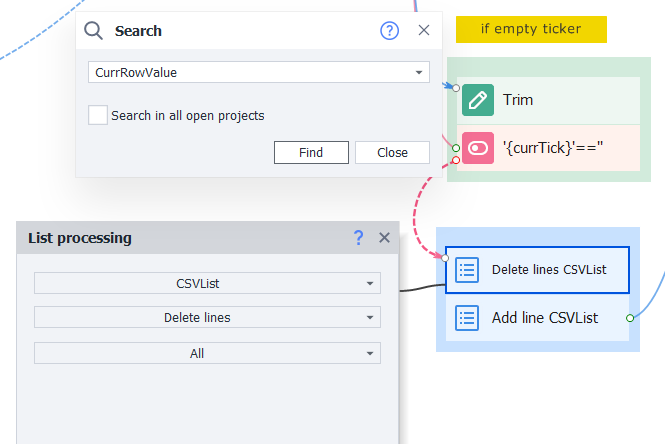Select the green Trim action icon

pos(478,100)
